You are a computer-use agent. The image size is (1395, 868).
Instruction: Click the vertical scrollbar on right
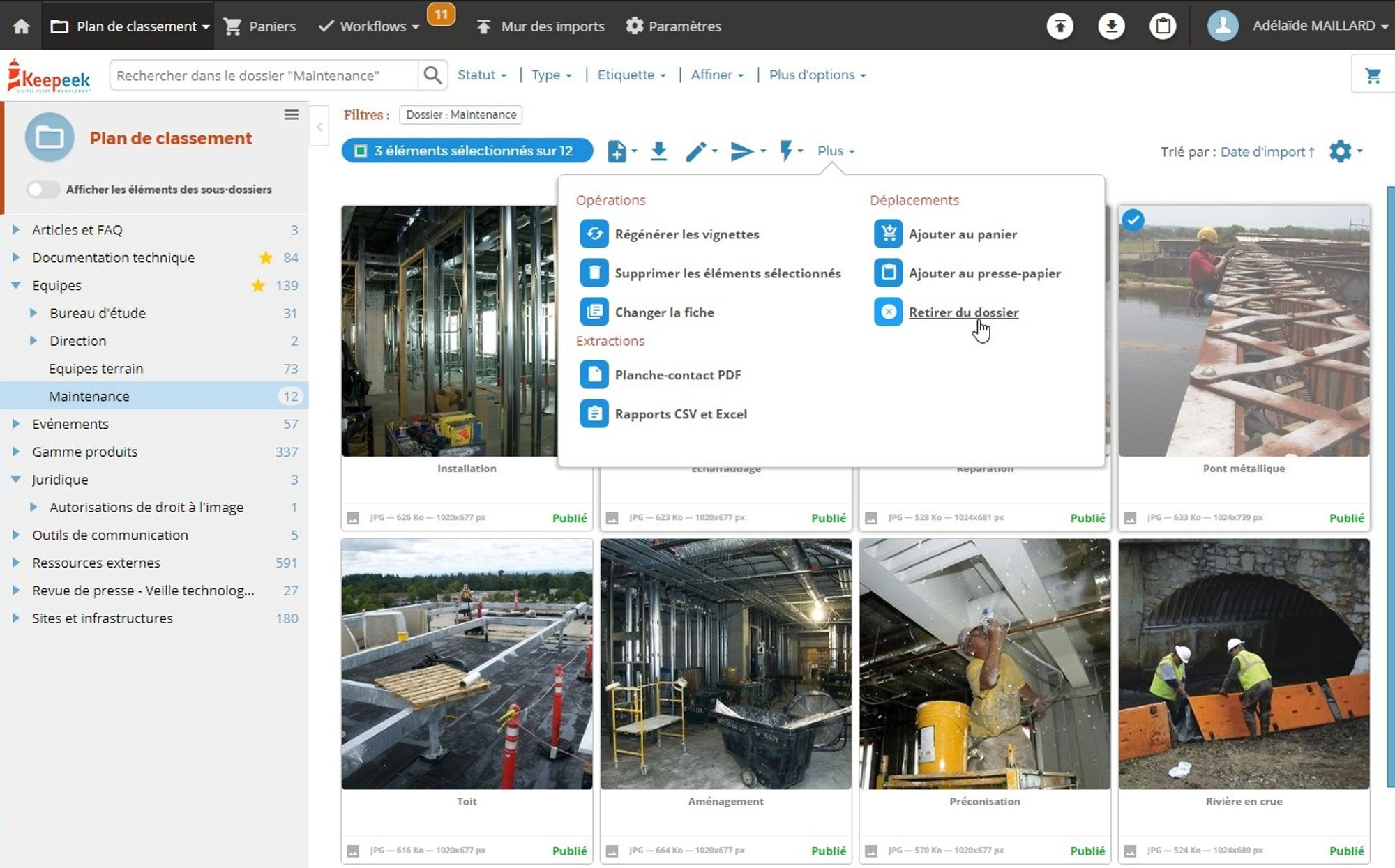1390,488
